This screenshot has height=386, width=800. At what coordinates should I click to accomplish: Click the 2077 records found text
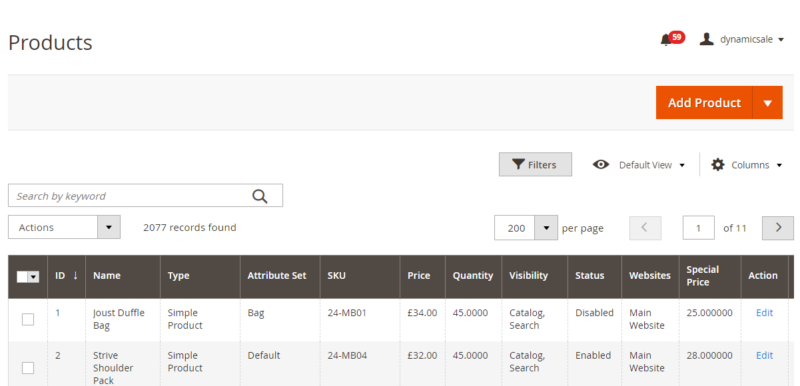click(x=190, y=227)
